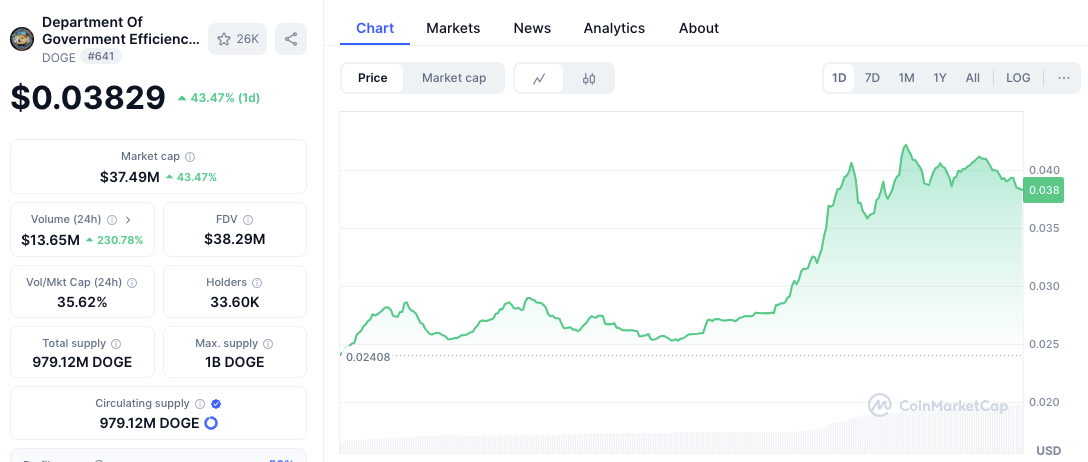The width and height of the screenshot is (1088, 462).
Task: Open the chart more options ellipsis
Action: 1064,78
